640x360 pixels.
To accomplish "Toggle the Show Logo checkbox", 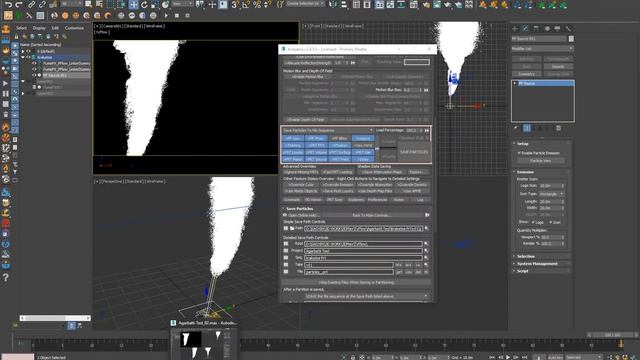I will click(533, 222).
